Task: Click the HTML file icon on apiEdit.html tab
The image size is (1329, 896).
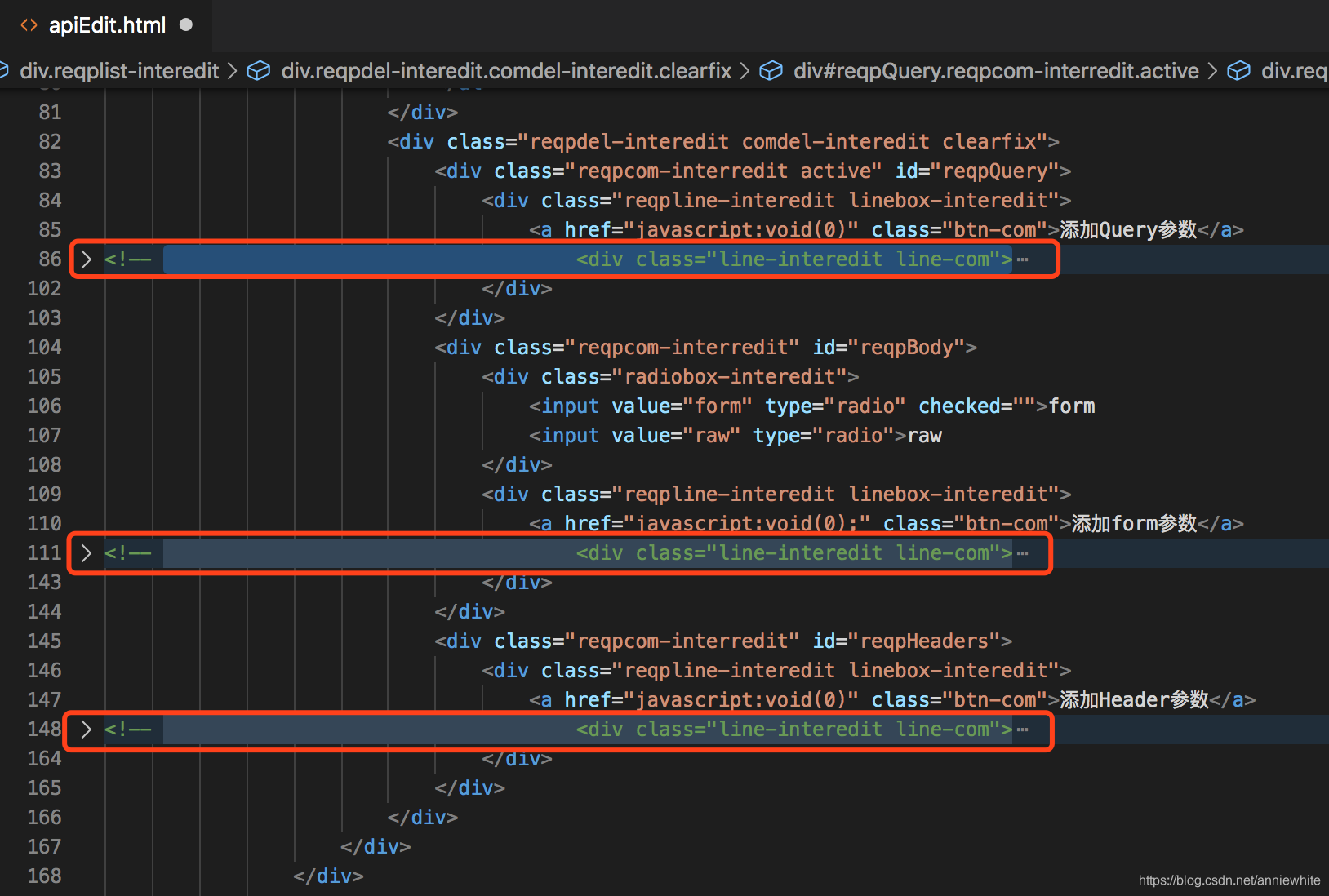Action: (x=29, y=25)
